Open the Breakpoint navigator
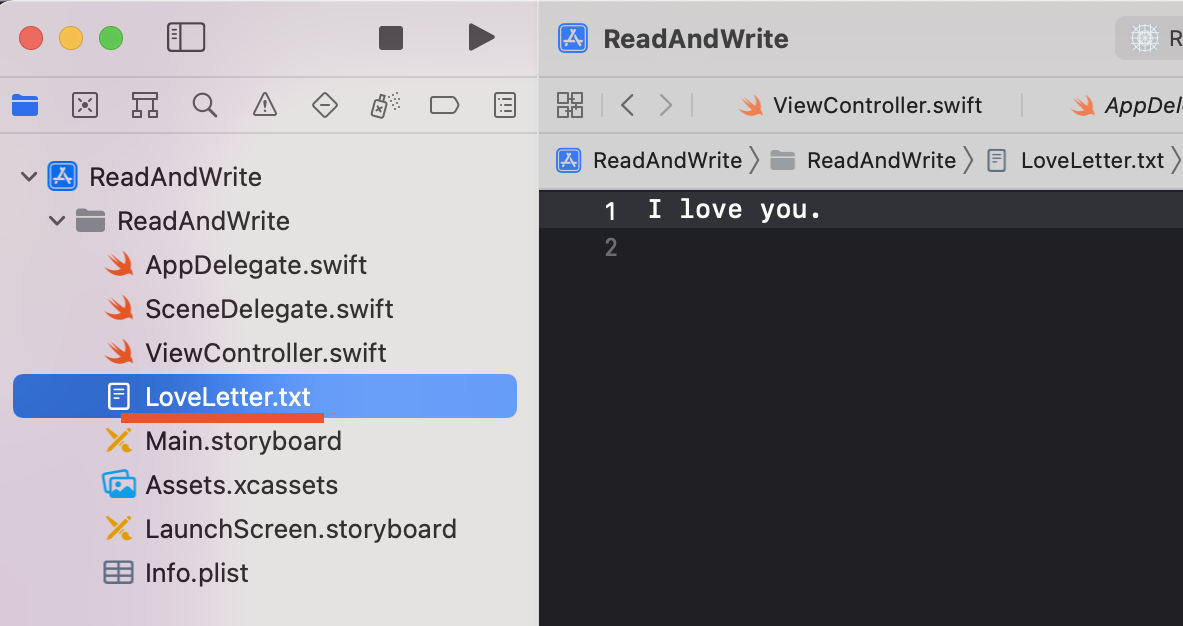Viewport: 1183px width, 626px height. [444, 105]
